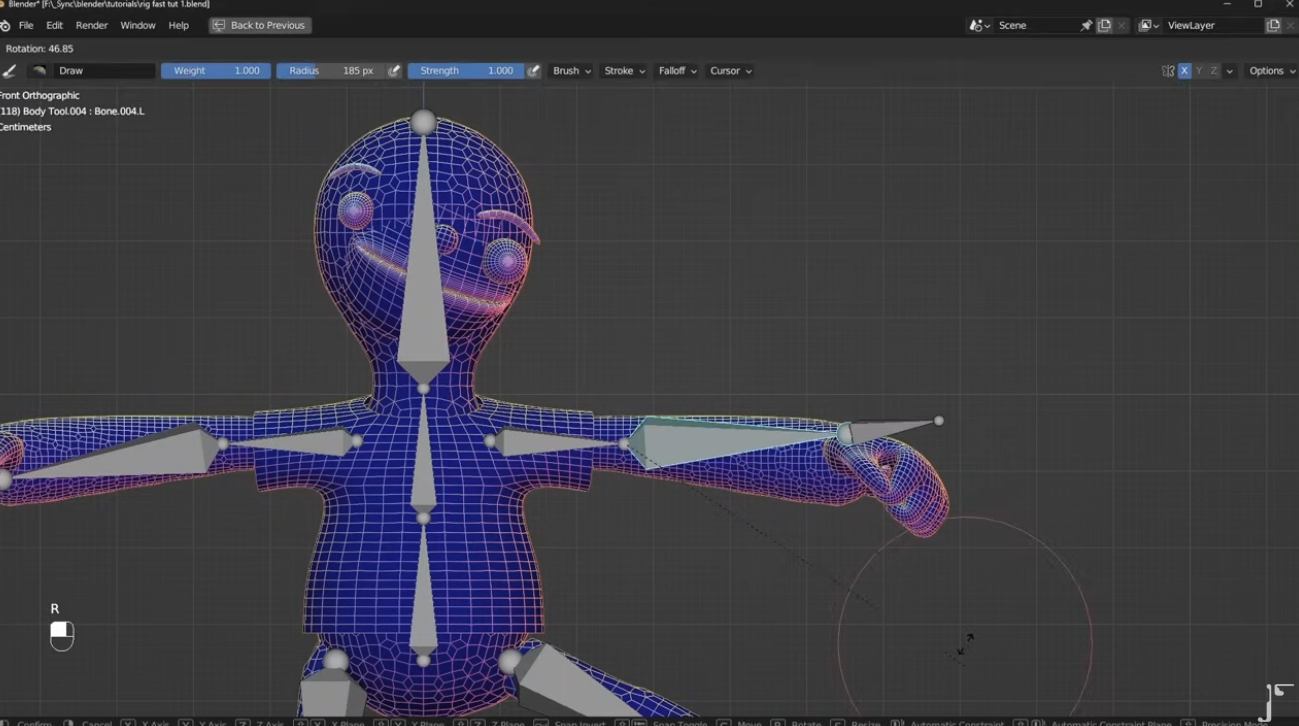
Task: Click the mirror symmetry butterfly icon
Action: pyautogui.click(x=1167, y=71)
